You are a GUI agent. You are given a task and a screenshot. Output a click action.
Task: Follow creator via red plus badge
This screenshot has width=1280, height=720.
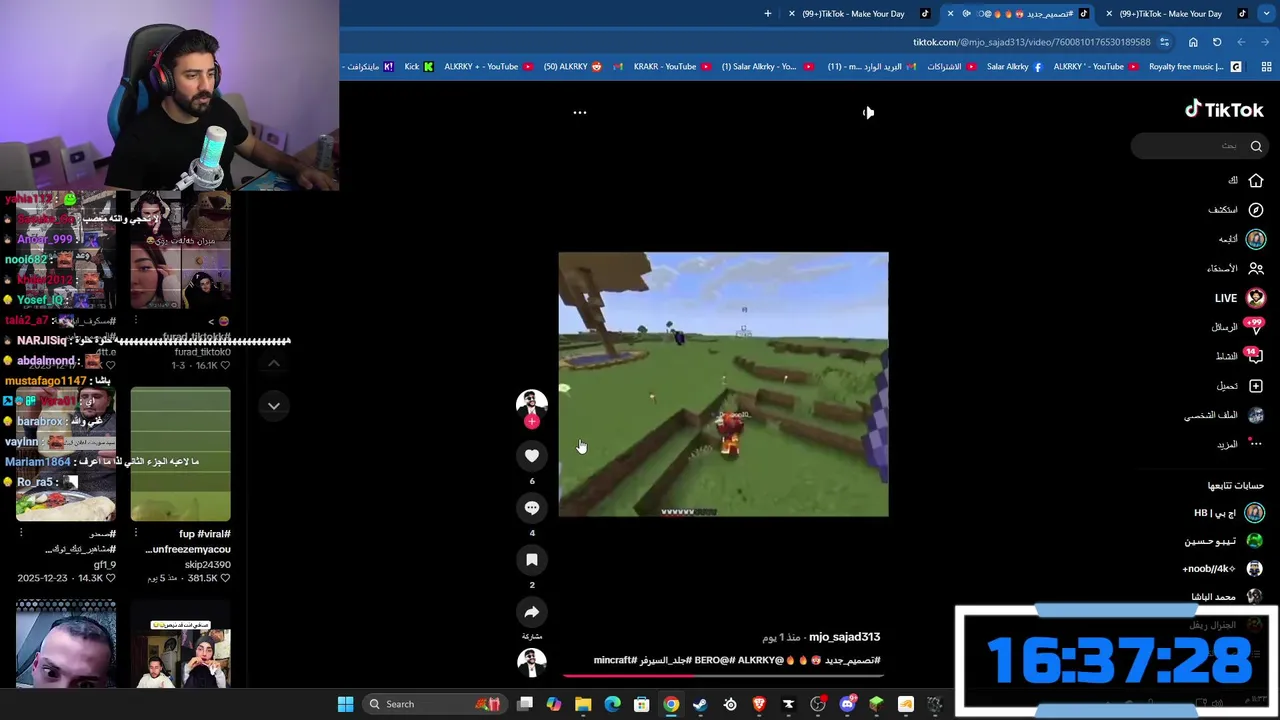click(x=532, y=422)
